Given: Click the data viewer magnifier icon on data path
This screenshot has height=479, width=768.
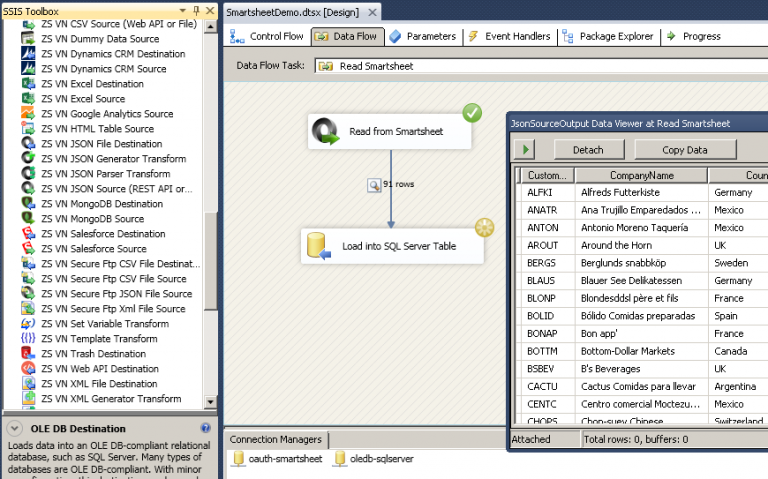Looking at the screenshot, I should point(374,185).
